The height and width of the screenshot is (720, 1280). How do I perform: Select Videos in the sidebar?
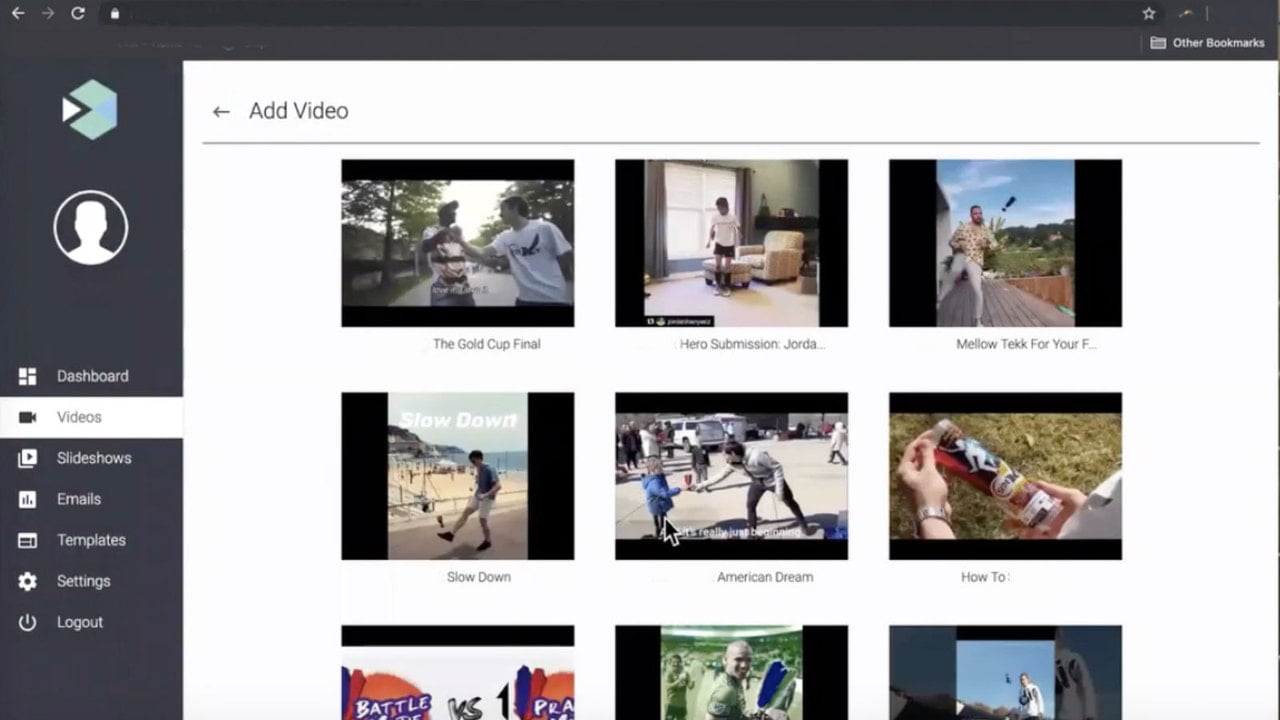79,417
